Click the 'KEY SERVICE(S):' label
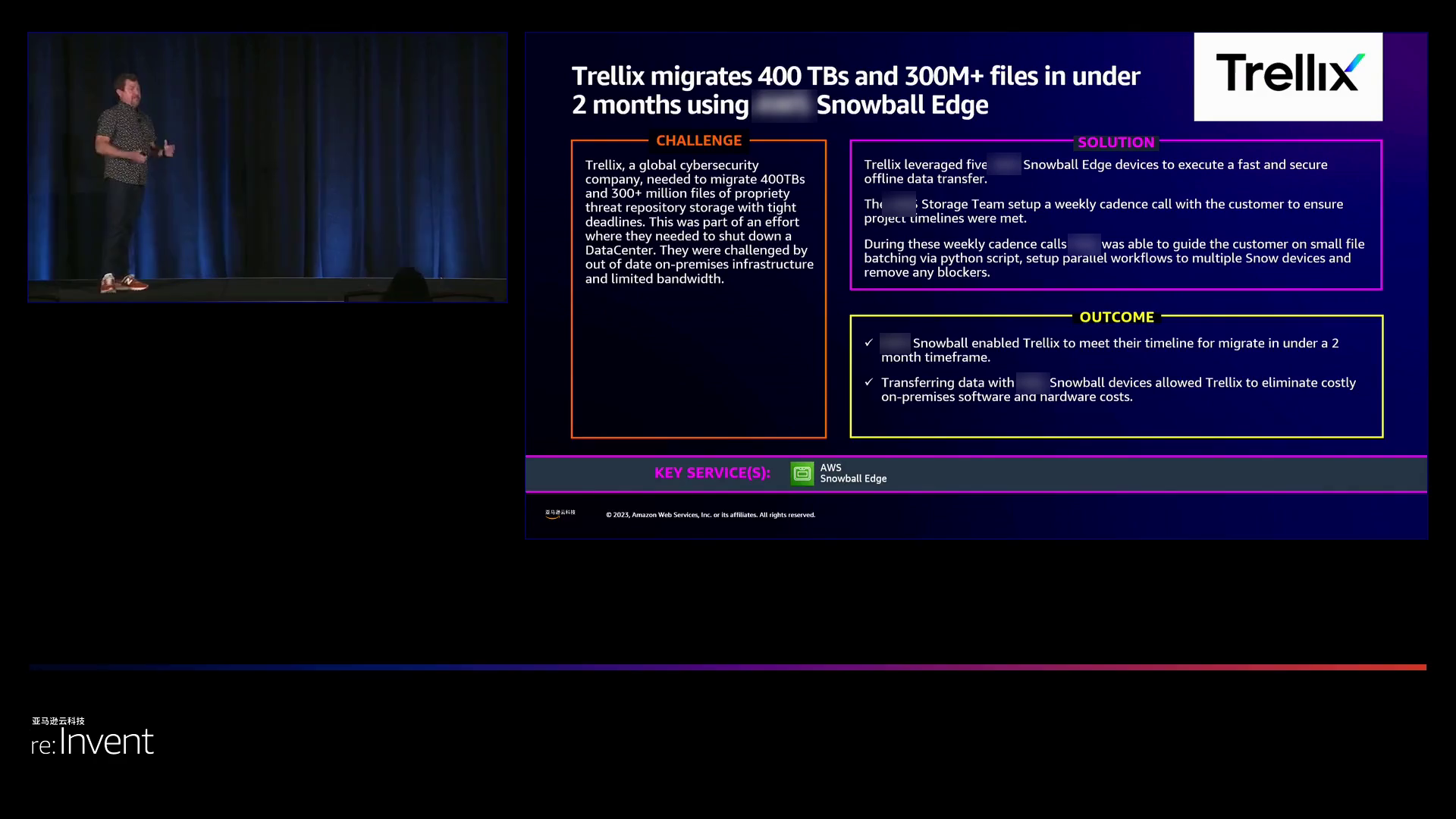The image size is (1456, 819). point(712,472)
